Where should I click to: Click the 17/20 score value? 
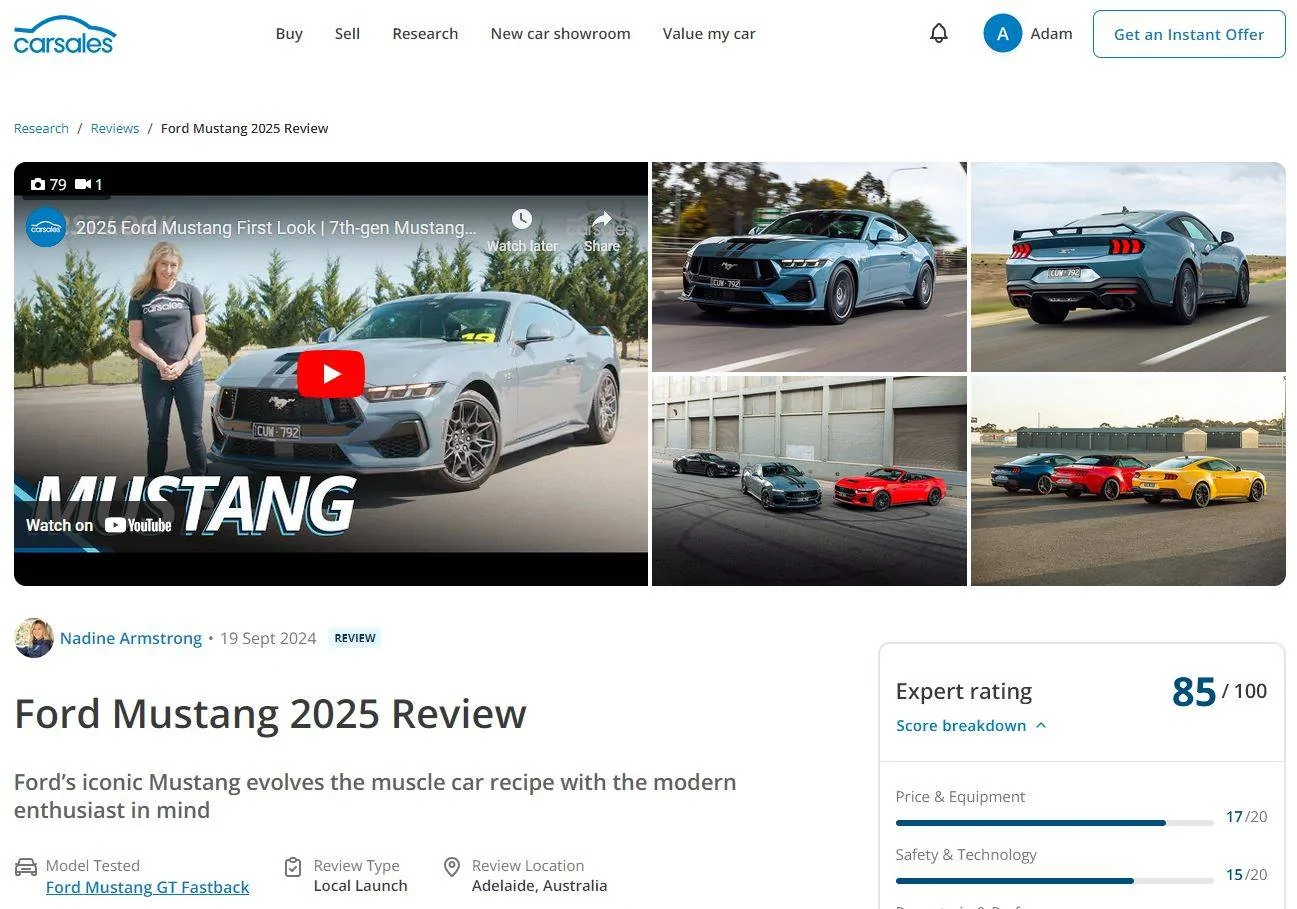pos(1246,817)
